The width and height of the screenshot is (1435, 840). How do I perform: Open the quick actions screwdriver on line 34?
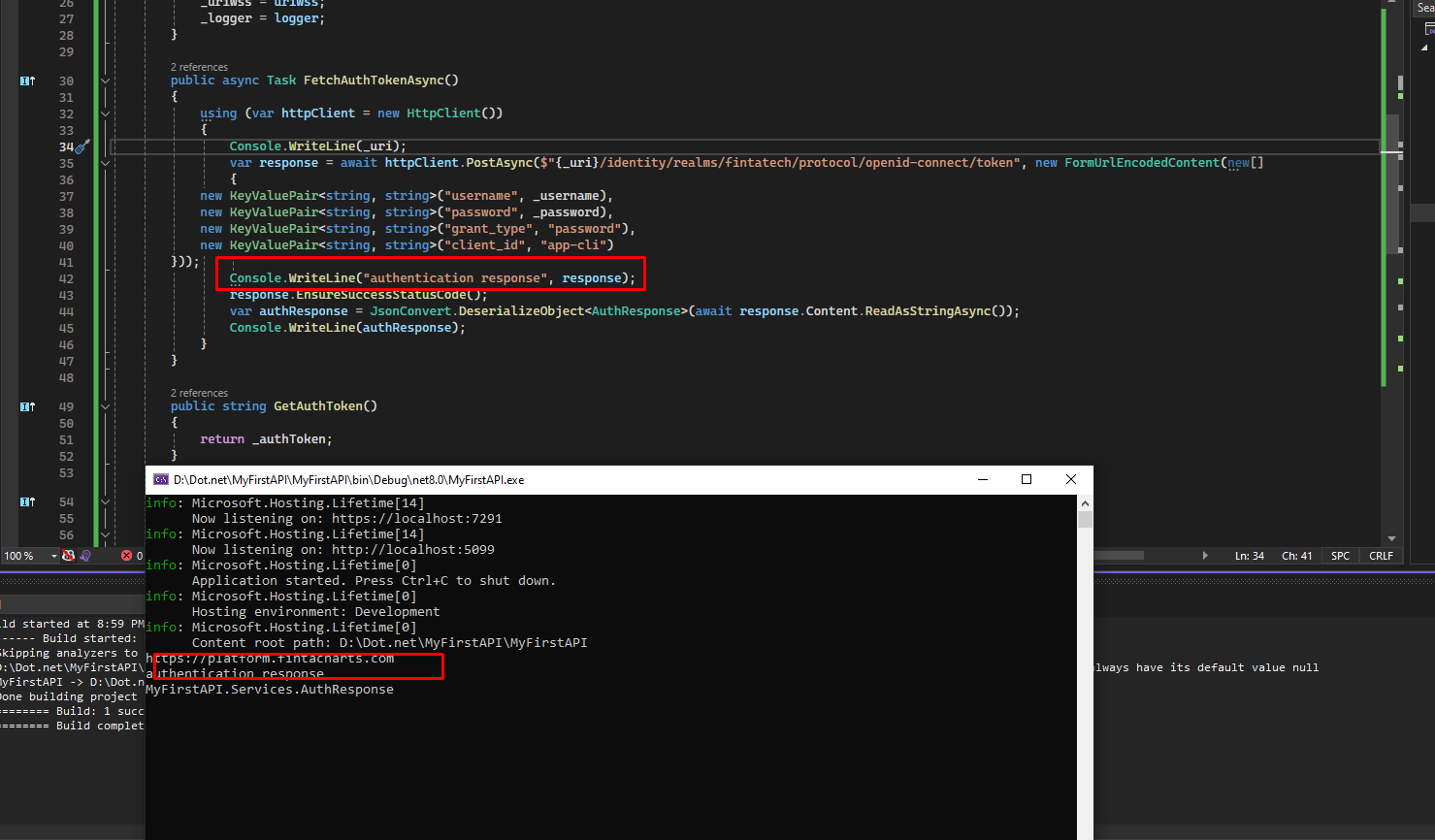point(82,146)
